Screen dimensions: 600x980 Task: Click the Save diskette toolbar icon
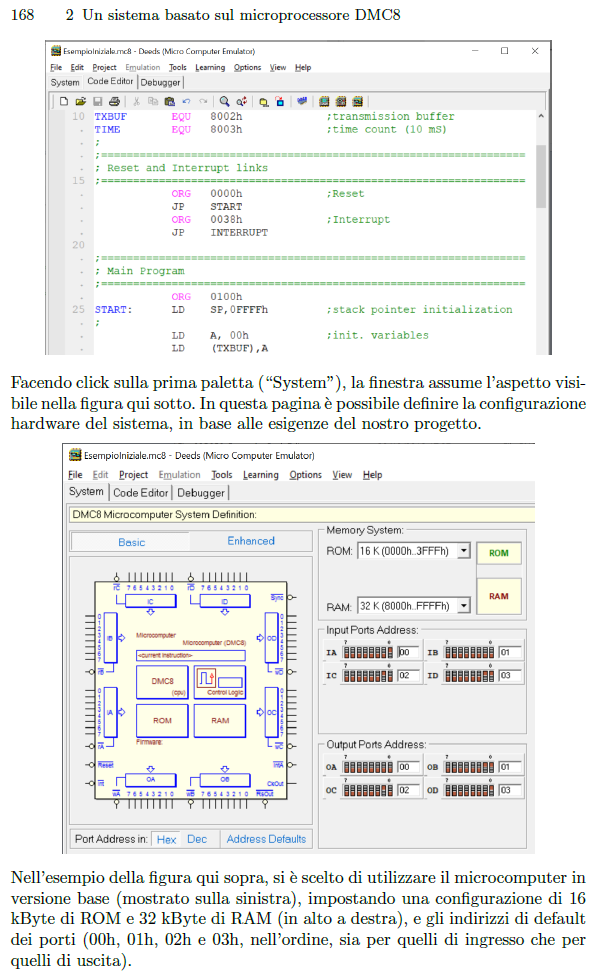98,101
